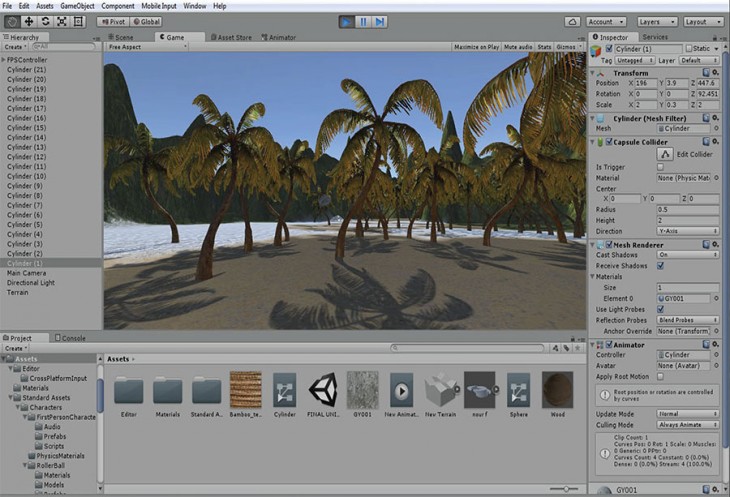730x497 pixels.
Task: Open the Cast Shadows dropdown
Action: tap(687, 255)
